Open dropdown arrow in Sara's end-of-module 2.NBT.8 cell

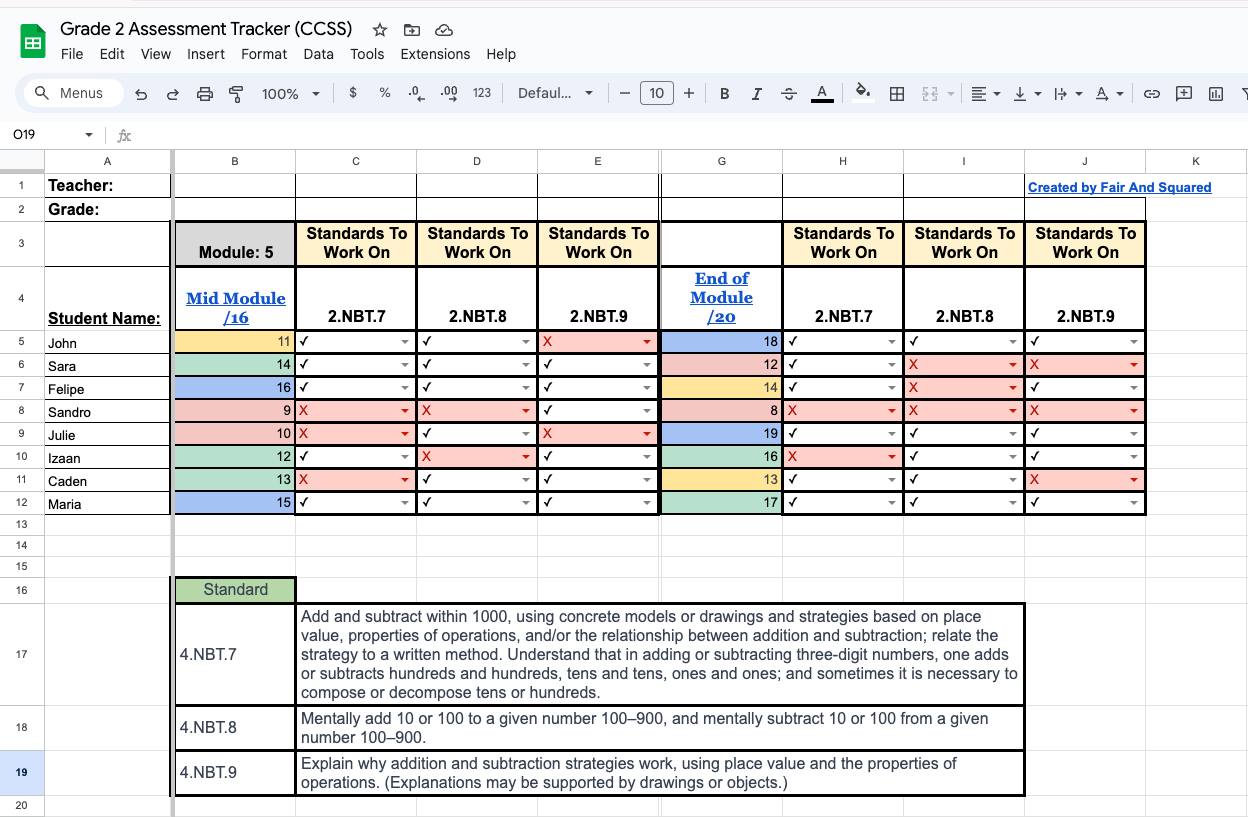1012,365
